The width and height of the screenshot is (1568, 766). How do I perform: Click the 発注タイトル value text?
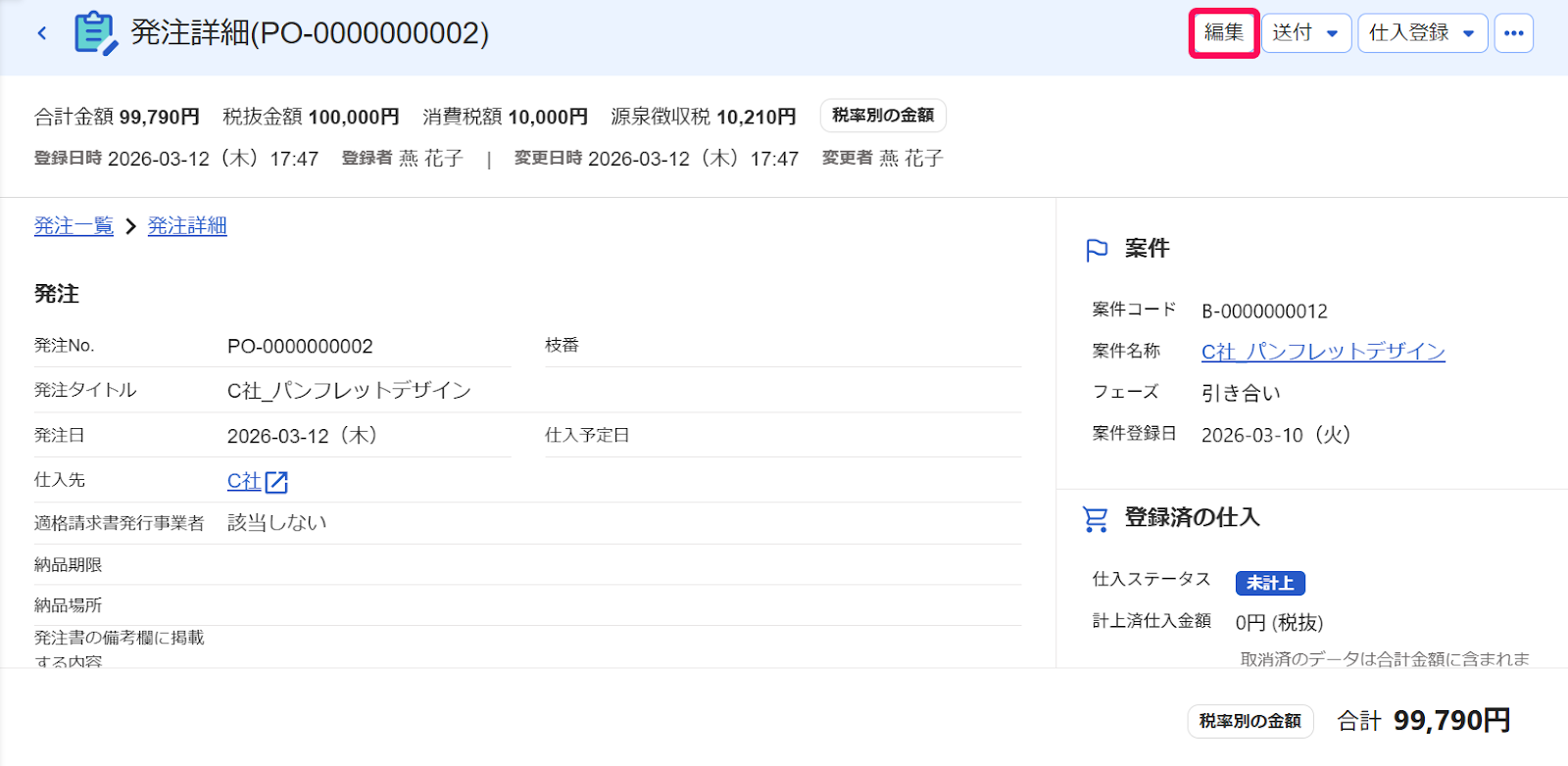(x=349, y=391)
